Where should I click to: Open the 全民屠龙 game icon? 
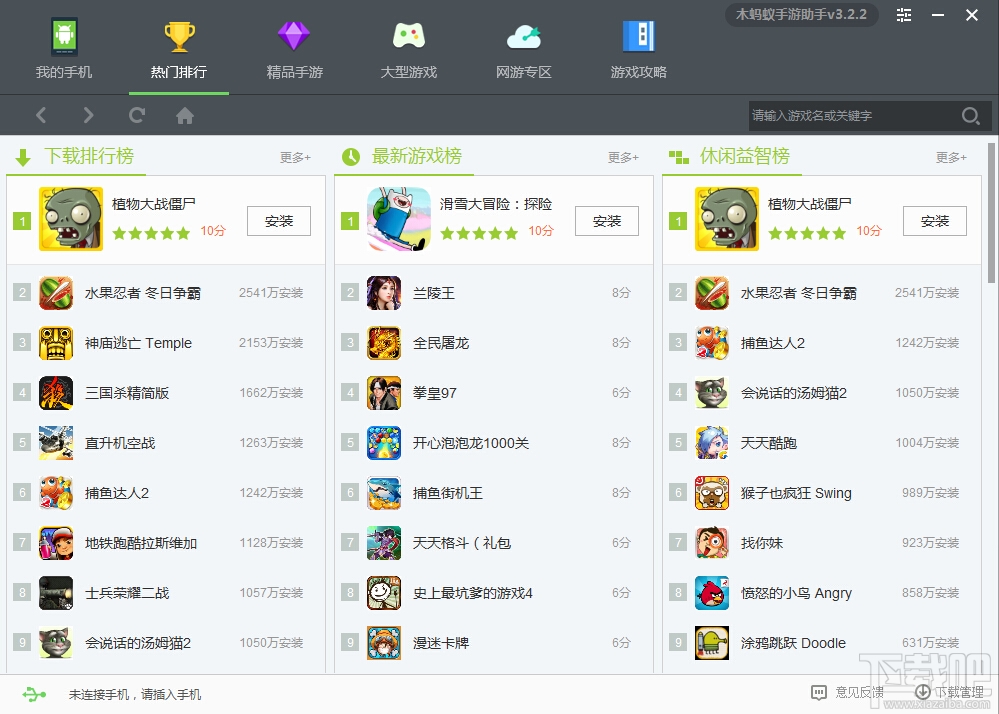point(384,343)
